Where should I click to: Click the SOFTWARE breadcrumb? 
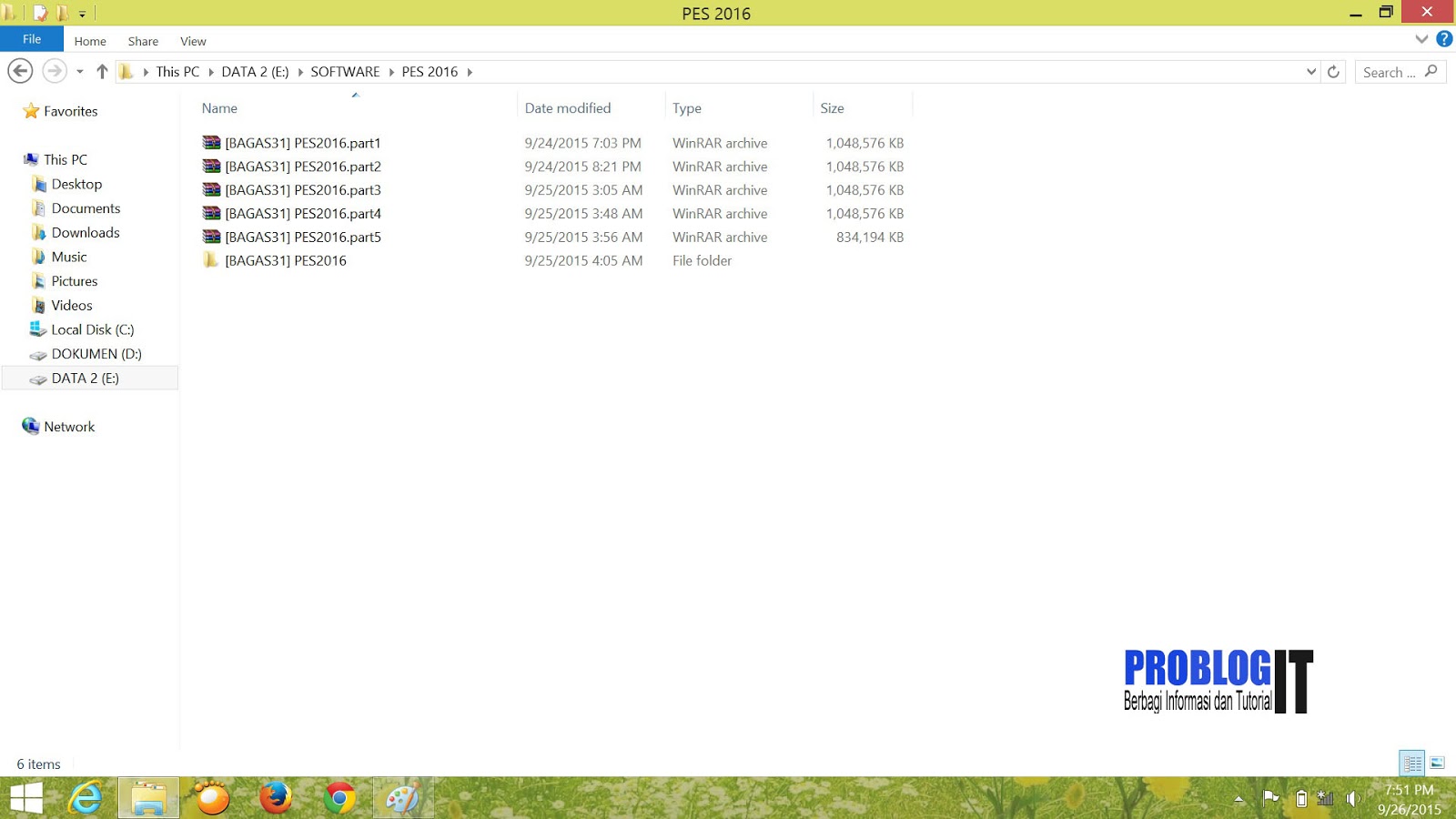pos(345,72)
